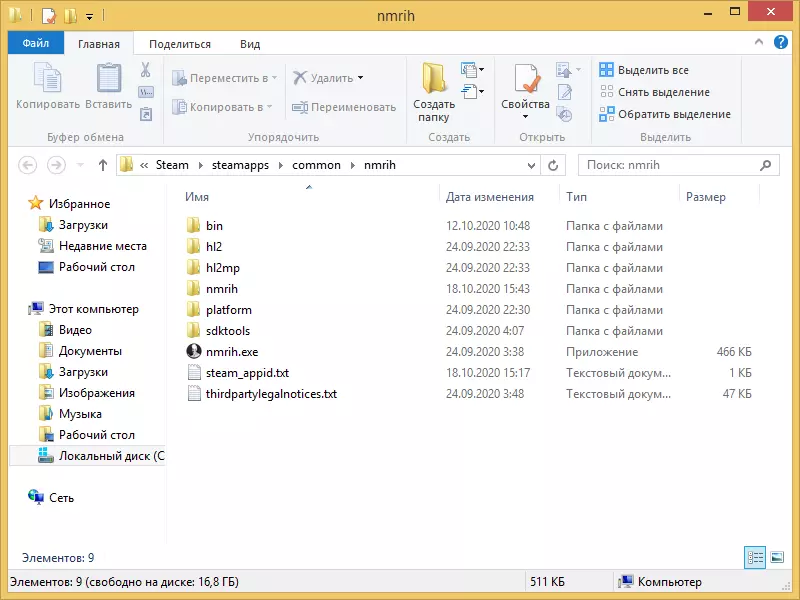Click steamapps in address breadcrumb
The image size is (800, 600).
tap(240, 165)
